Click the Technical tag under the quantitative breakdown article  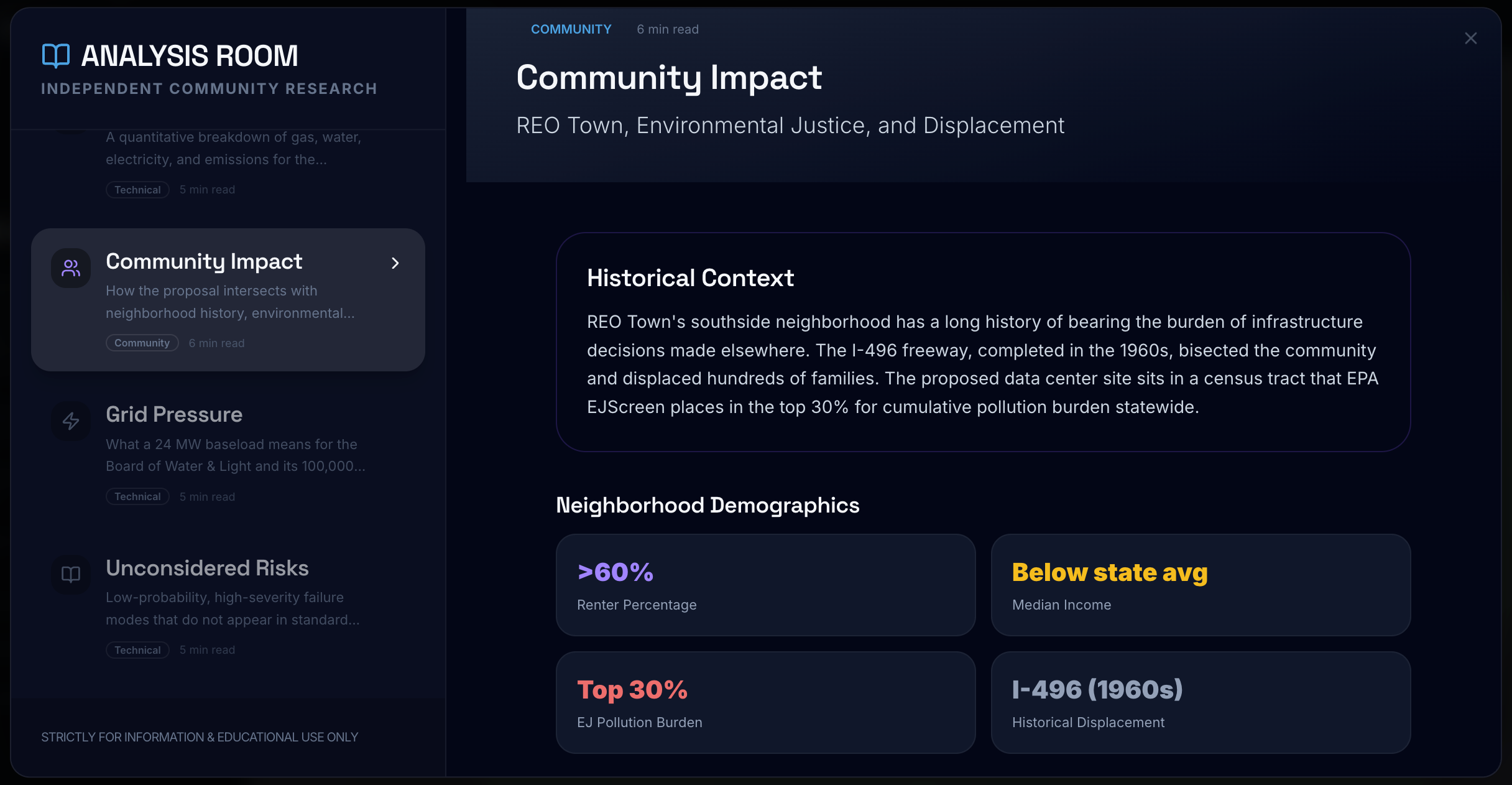(x=137, y=190)
